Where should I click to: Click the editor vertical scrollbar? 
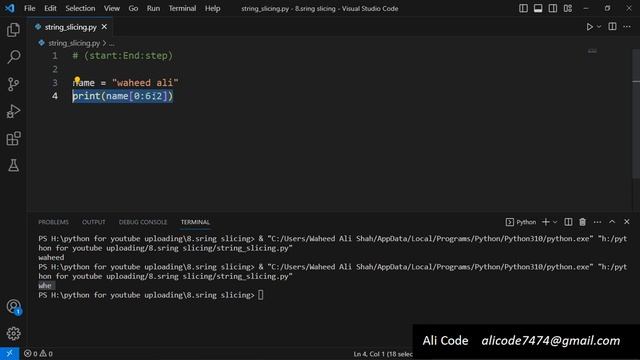click(636, 114)
